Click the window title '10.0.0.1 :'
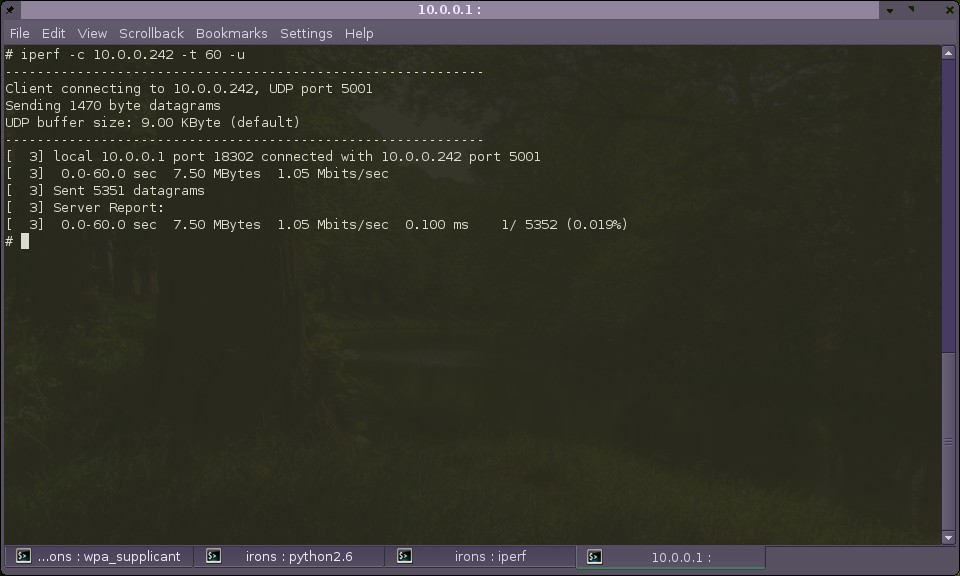Image resolution: width=960 pixels, height=576 pixels. [x=449, y=10]
